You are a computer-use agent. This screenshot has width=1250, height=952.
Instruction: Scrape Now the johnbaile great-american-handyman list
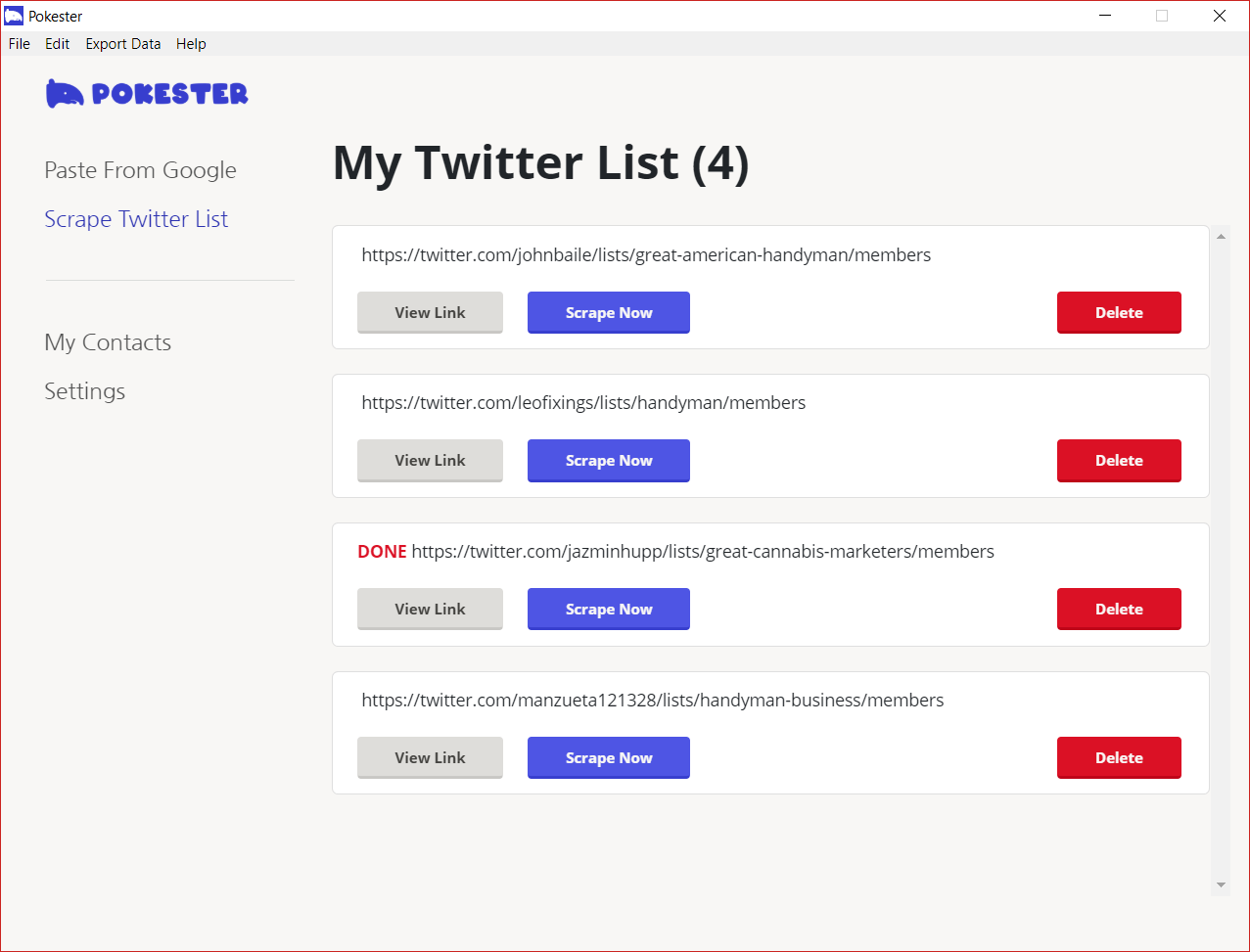(609, 313)
